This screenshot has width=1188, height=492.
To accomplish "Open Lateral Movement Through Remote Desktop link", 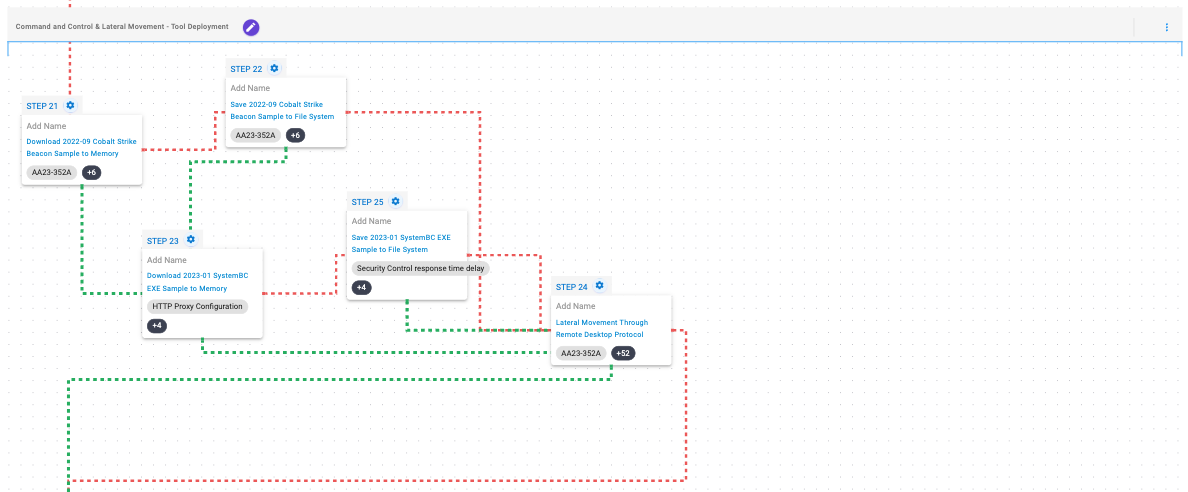I will (x=601, y=328).
